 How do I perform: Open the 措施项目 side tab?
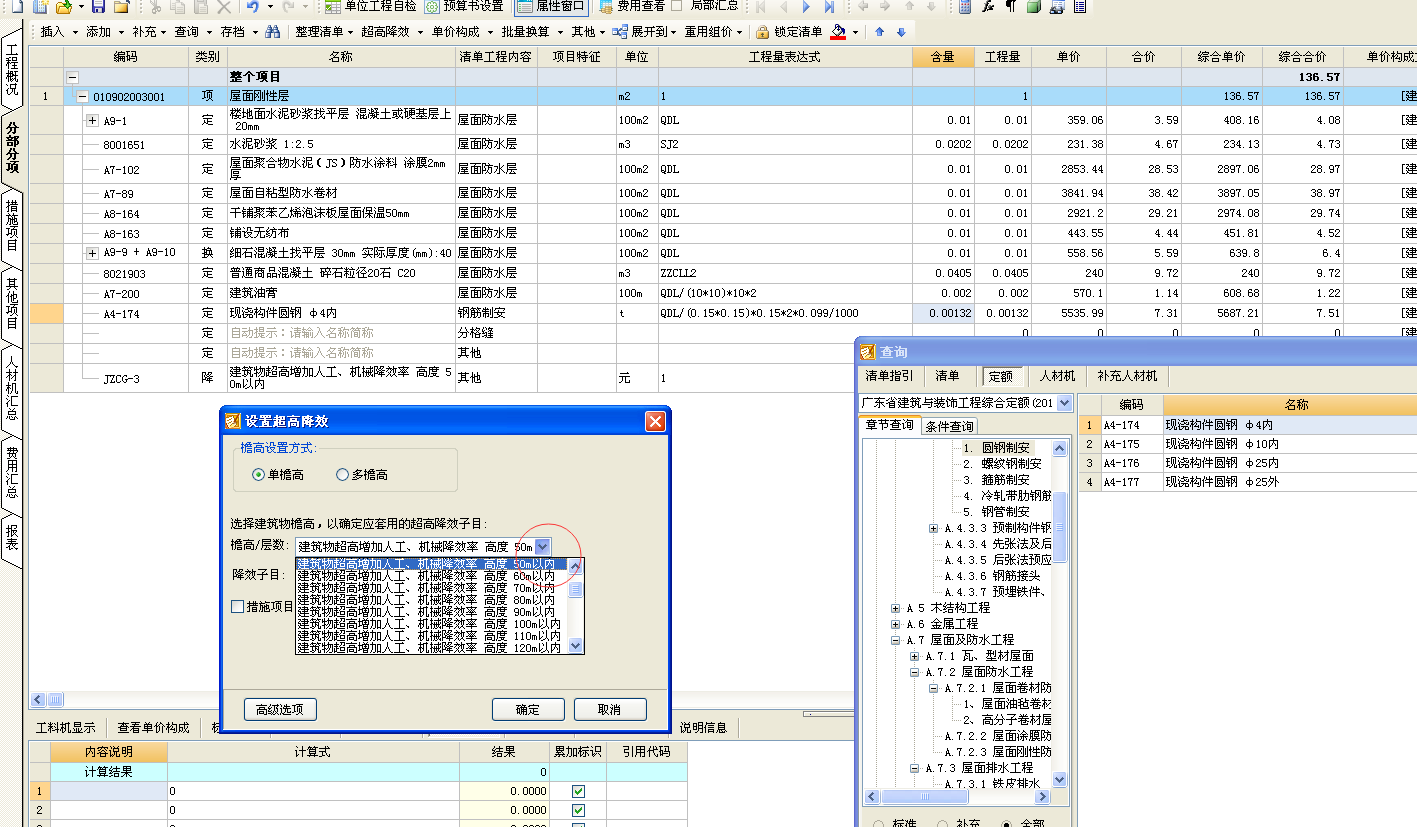pyautogui.click(x=12, y=225)
